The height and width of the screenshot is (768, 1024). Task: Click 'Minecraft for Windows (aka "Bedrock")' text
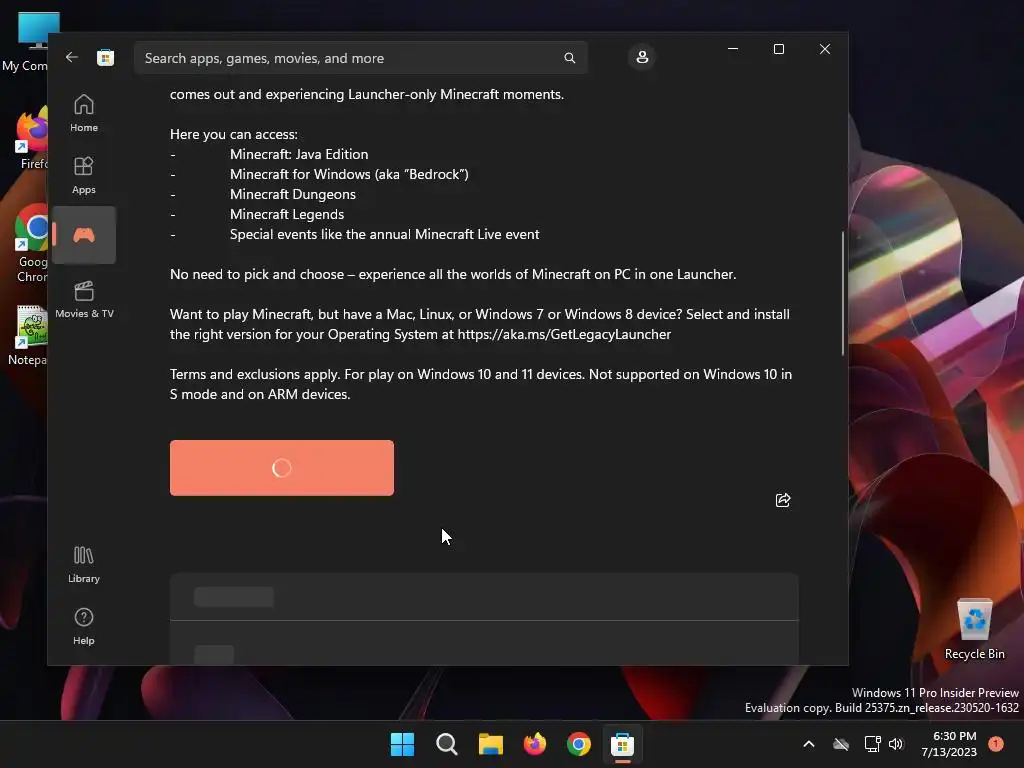[x=349, y=174]
